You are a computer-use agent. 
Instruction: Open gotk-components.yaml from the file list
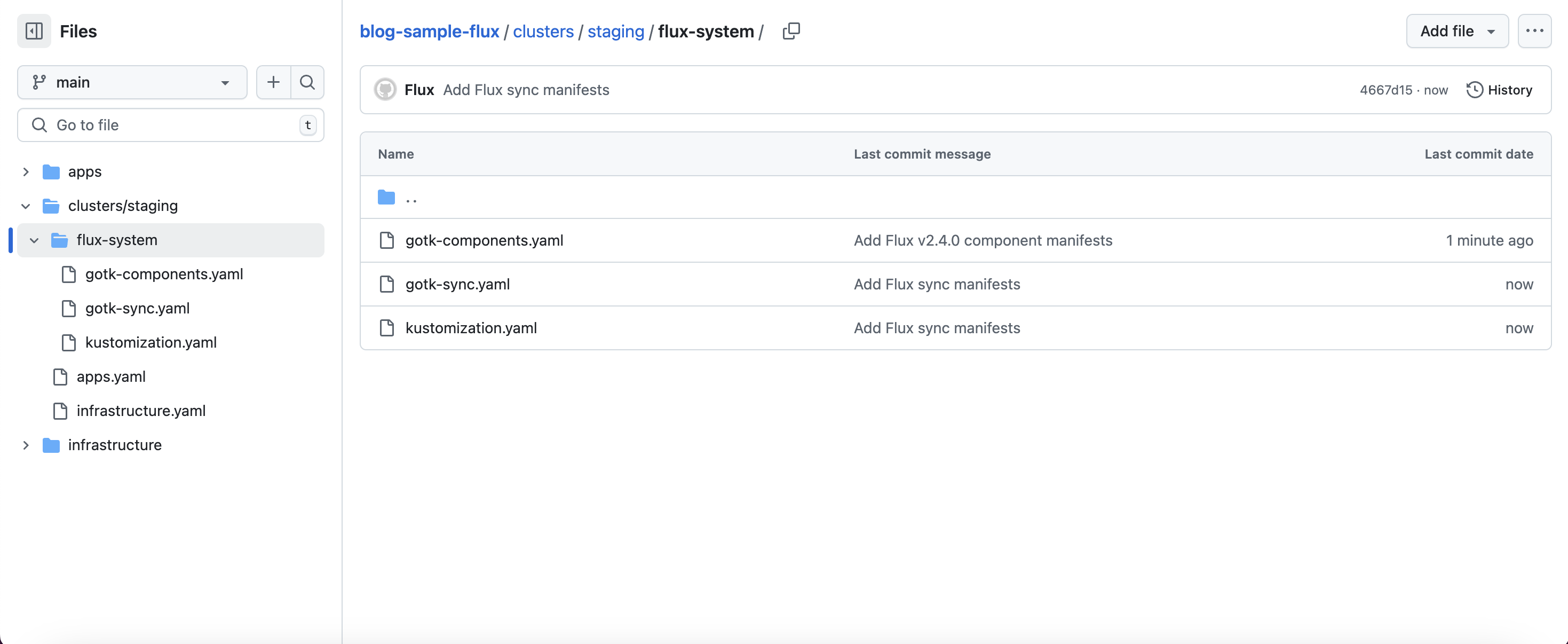[x=484, y=241]
